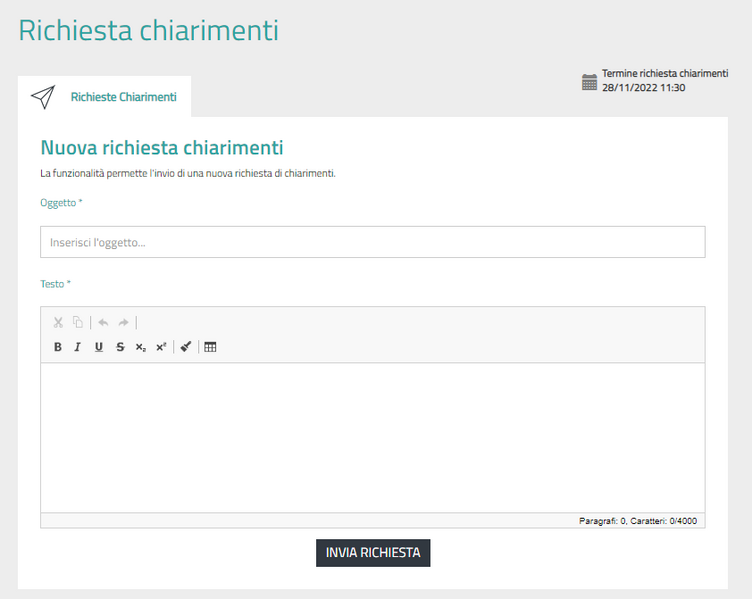This screenshot has width=752, height=599.
Task: Click the Copy icon in editor toolbar
Action: pos(77,323)
